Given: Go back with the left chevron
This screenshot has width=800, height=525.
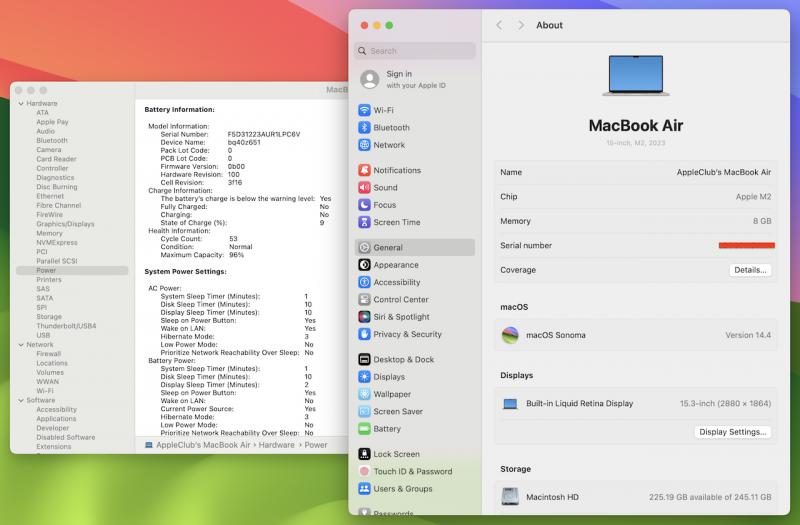Looking at the screenshot, I should pyautogui.click(x=499, y=25).
